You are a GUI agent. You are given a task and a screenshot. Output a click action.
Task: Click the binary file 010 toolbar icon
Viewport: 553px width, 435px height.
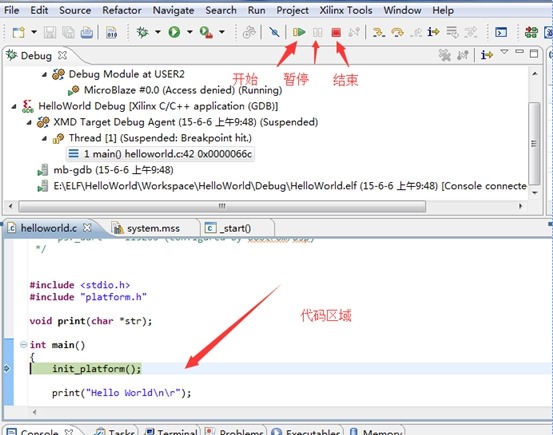tap(111, 32)
